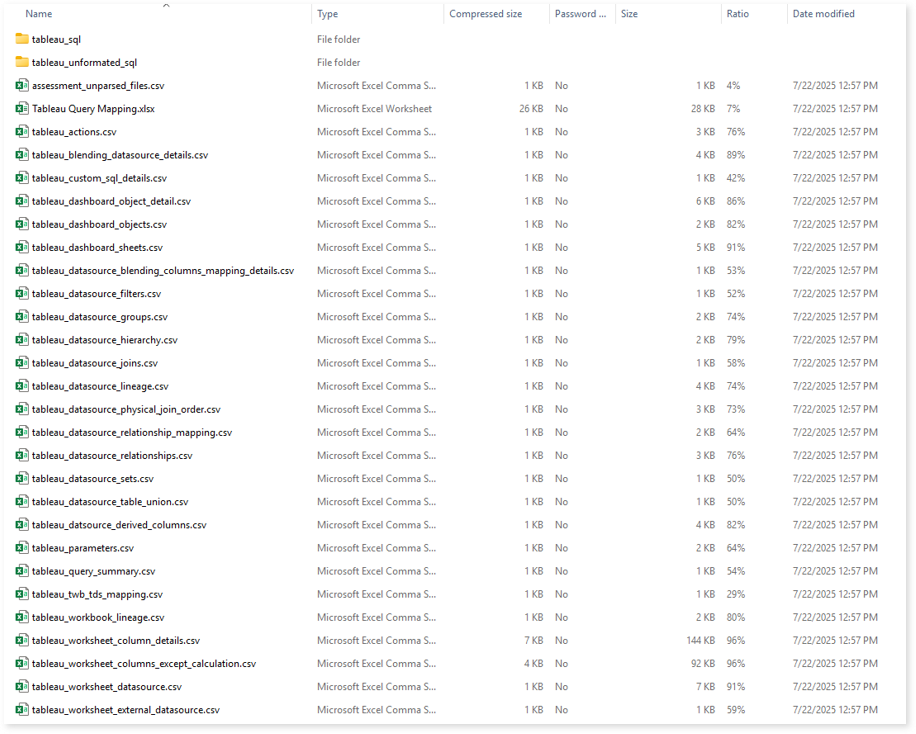This screenshot has height=734, width=916.
Task: Select the Tableau Query Mapping.xlsx file icon
Action: [x=22, y=109]
